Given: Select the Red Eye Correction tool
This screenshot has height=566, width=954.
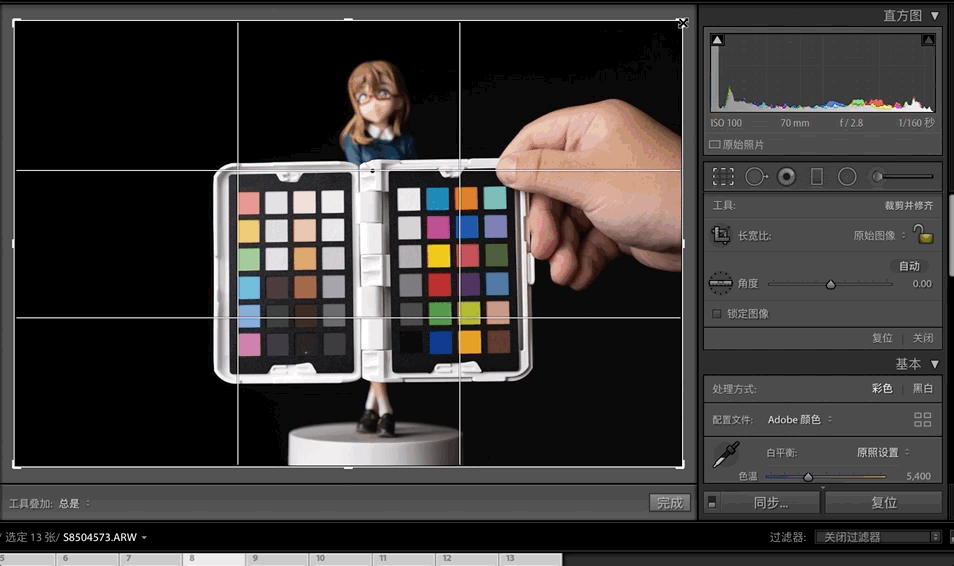Looking at the screenshot, I should (x=787, y=176).
